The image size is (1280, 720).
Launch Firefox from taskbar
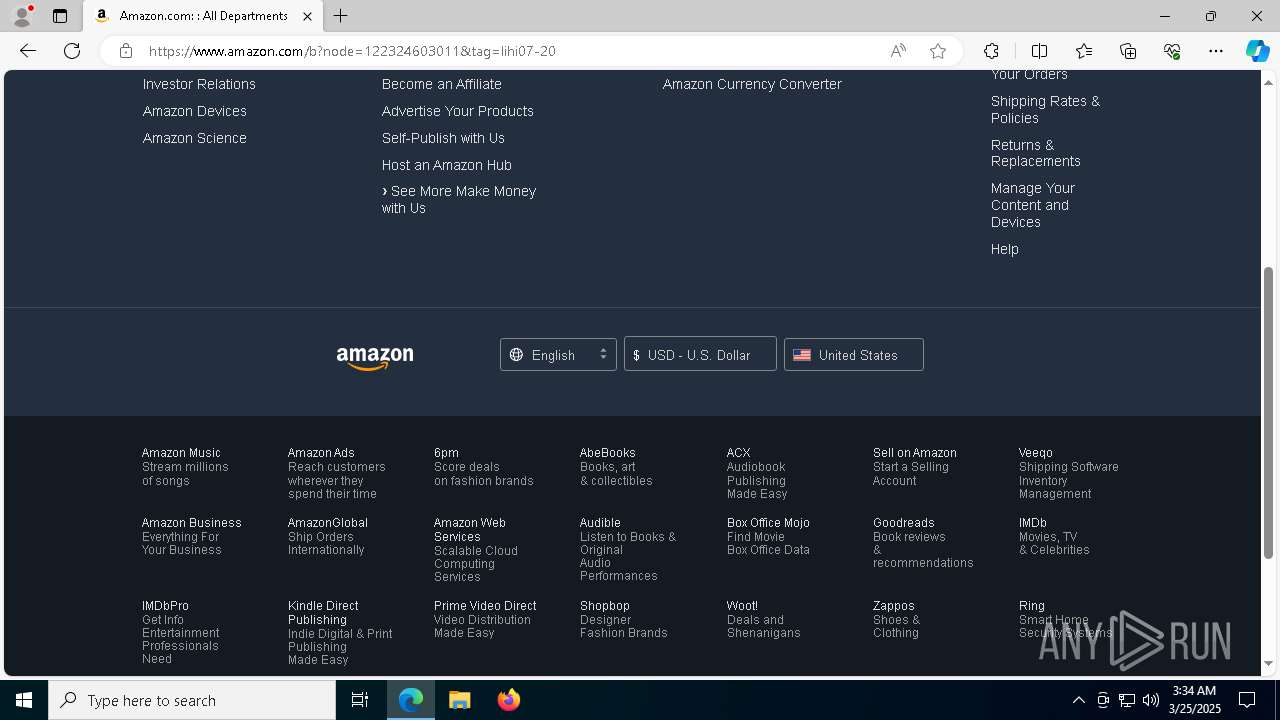[x=508, y=700]
